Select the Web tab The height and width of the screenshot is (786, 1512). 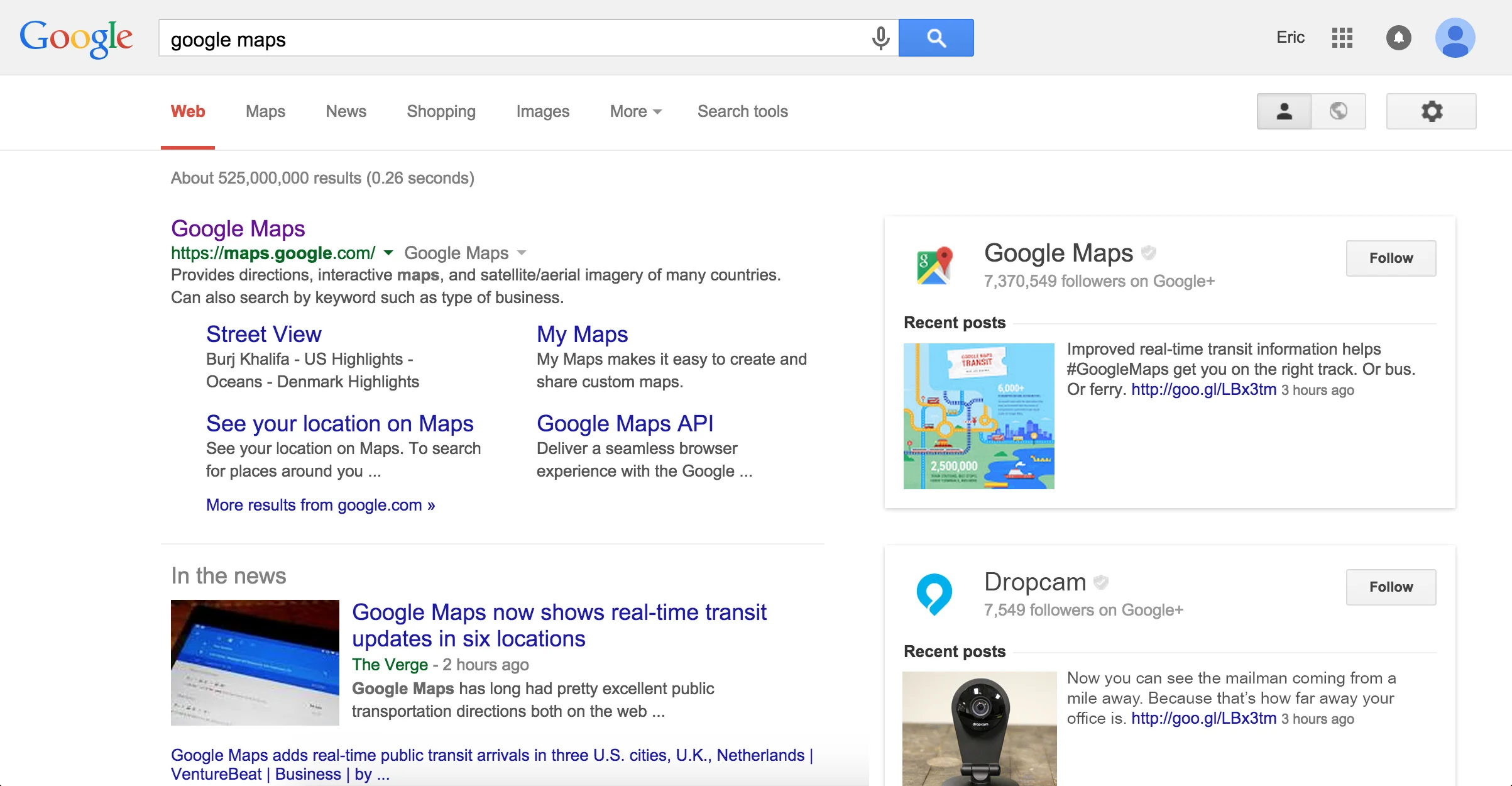(188, 111)
